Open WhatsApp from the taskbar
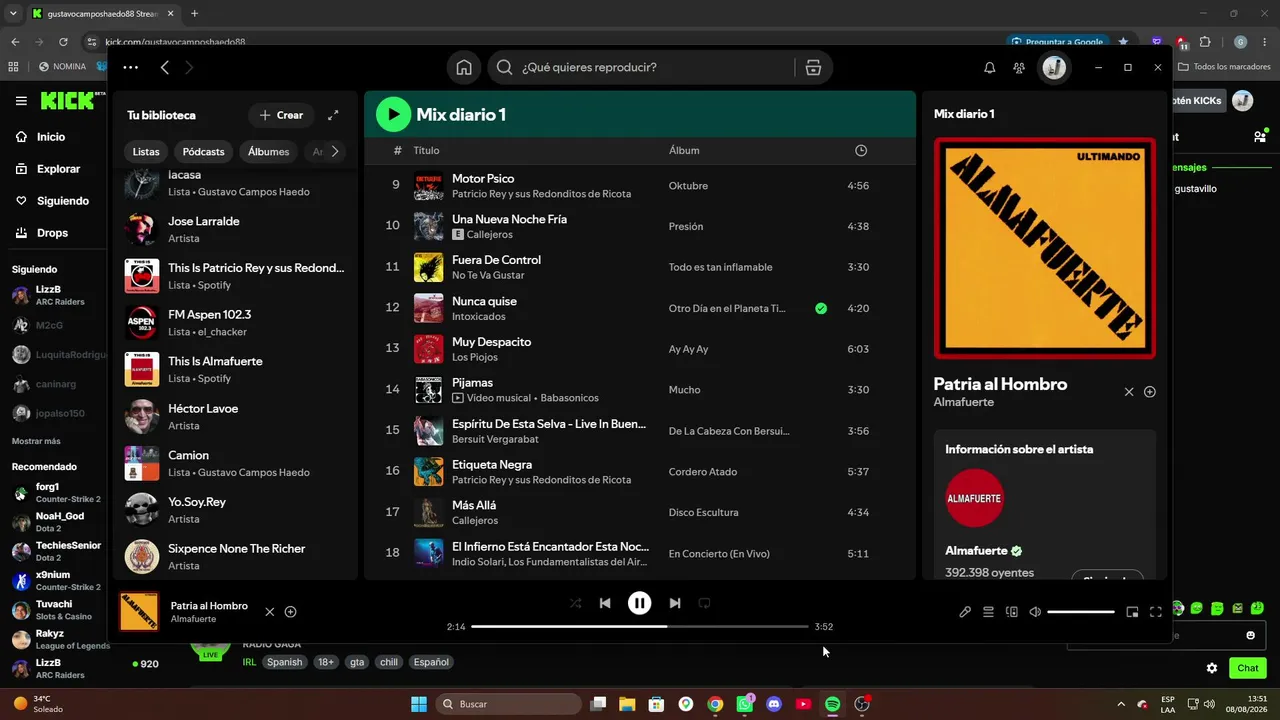1280x720 pixels. coord(744,704)
